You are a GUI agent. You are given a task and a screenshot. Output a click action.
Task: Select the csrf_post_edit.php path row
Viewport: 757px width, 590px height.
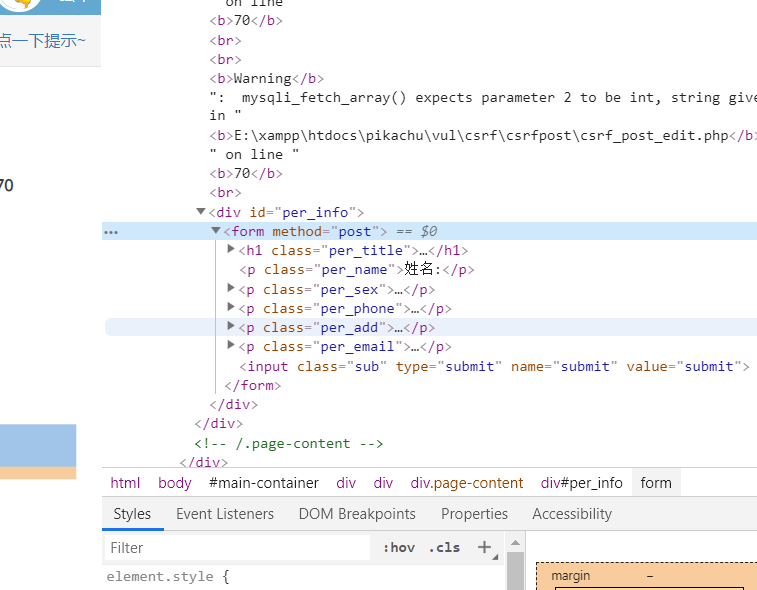(483, 136)
